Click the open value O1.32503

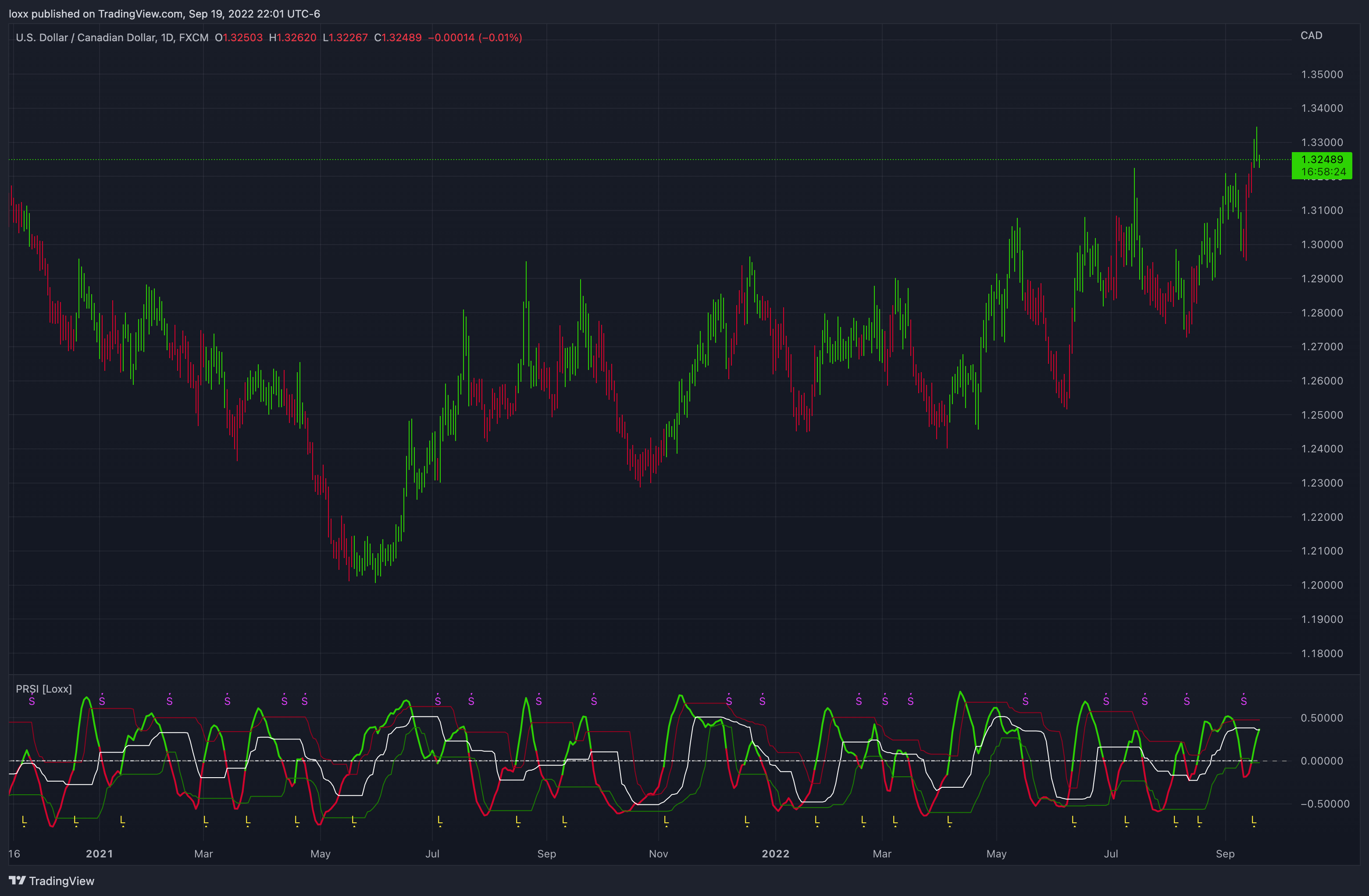point(239,37)
